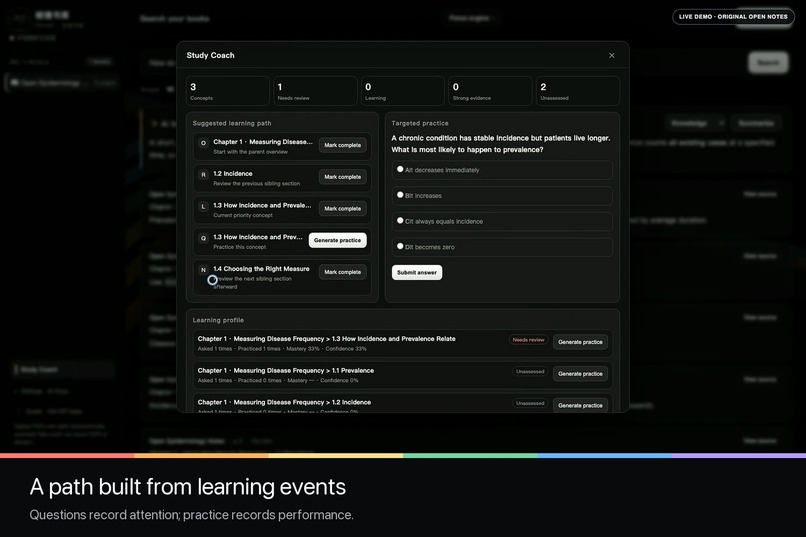Click the Study Coach dialog title
Viewport: 806px width, 537px height.
click(210, 55)
